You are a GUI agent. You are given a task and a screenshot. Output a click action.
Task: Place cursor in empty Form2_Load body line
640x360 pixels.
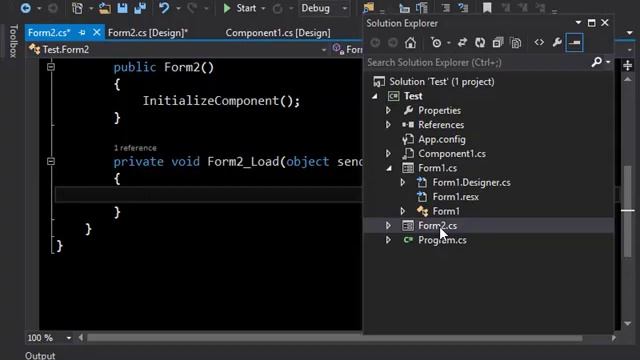[x=208, y=194]
